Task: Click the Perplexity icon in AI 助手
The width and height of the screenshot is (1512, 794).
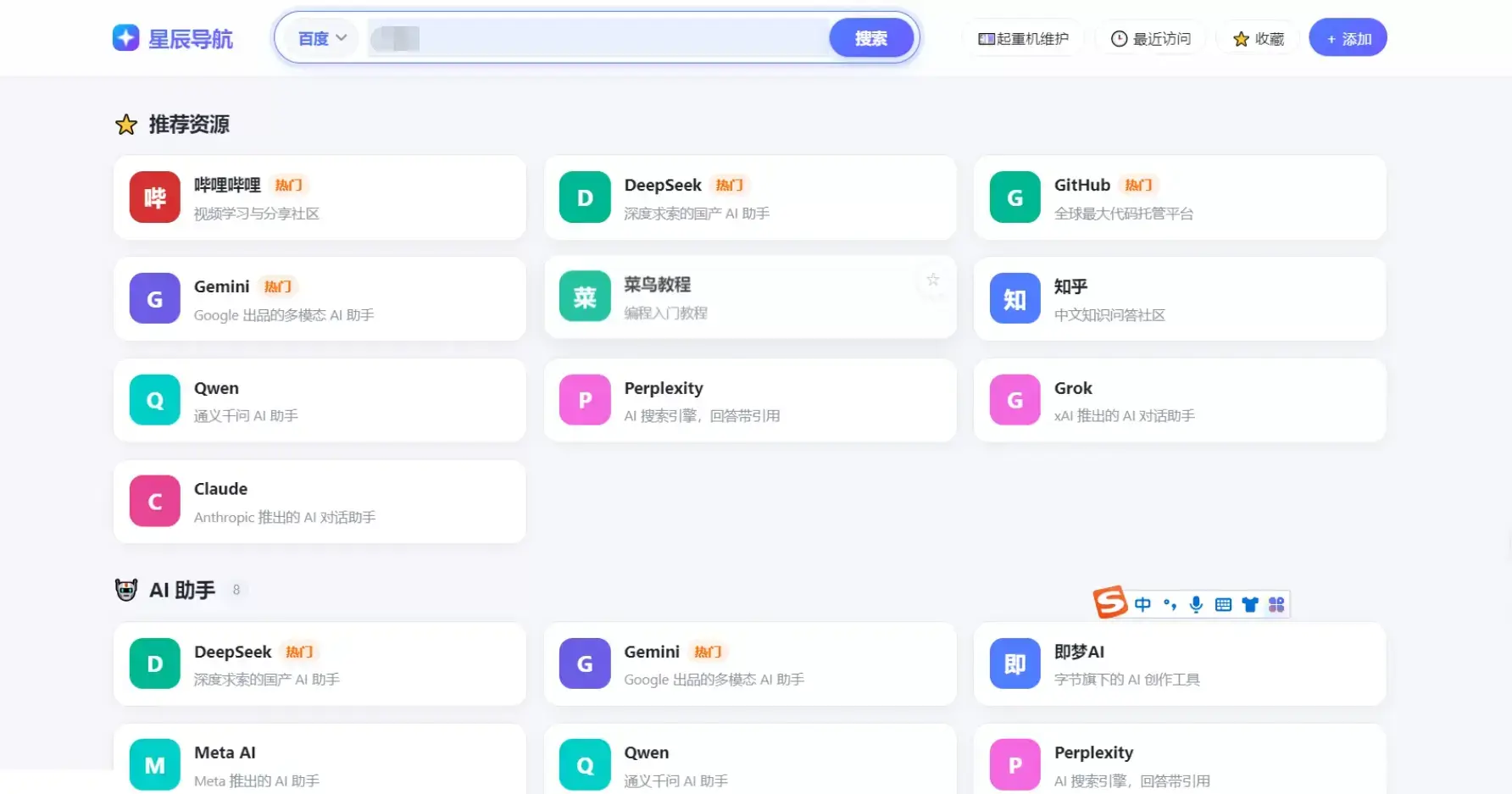Action: click(1014, 764)
